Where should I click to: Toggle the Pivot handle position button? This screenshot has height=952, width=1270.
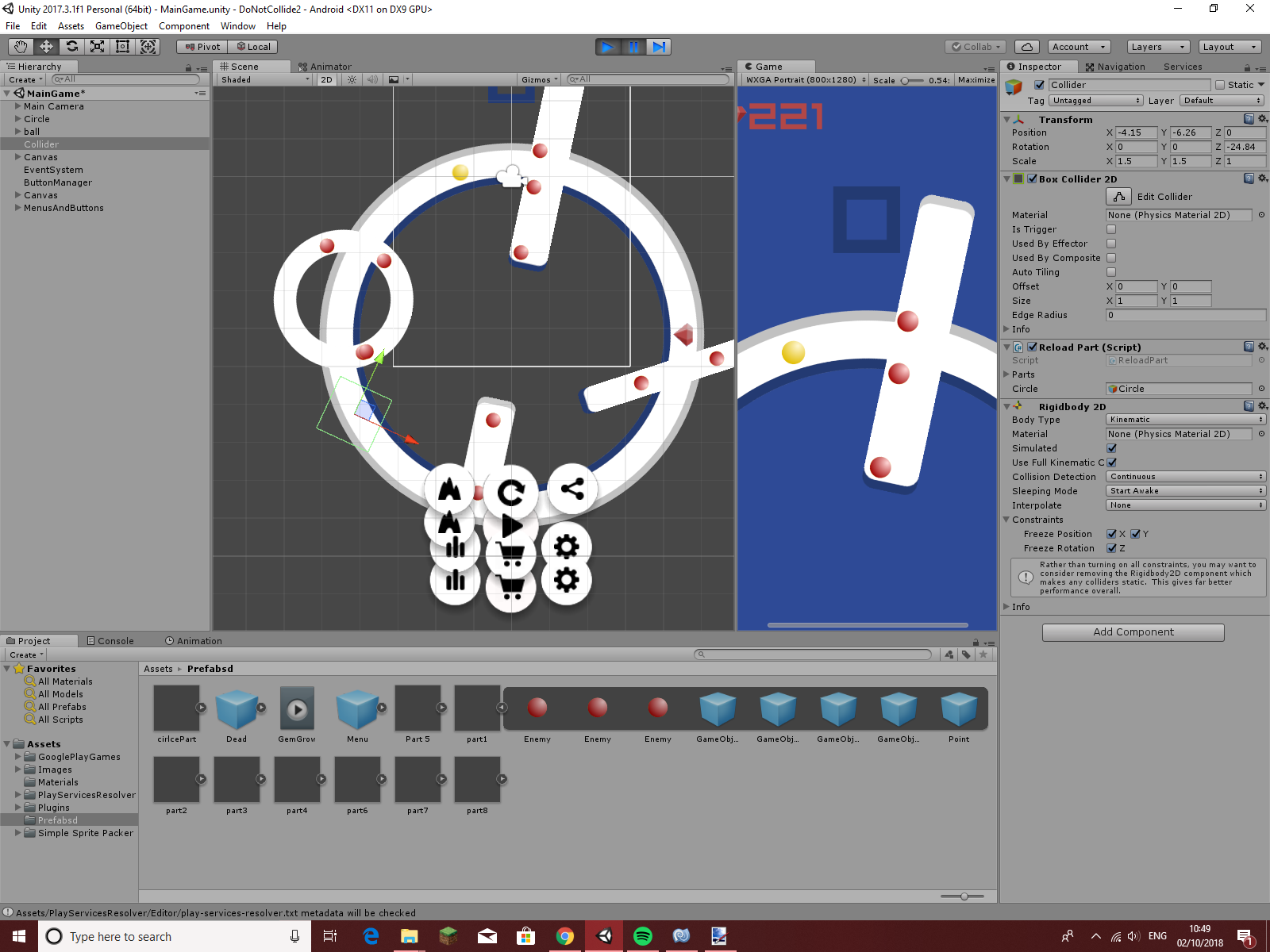click(x=202, y=47)
